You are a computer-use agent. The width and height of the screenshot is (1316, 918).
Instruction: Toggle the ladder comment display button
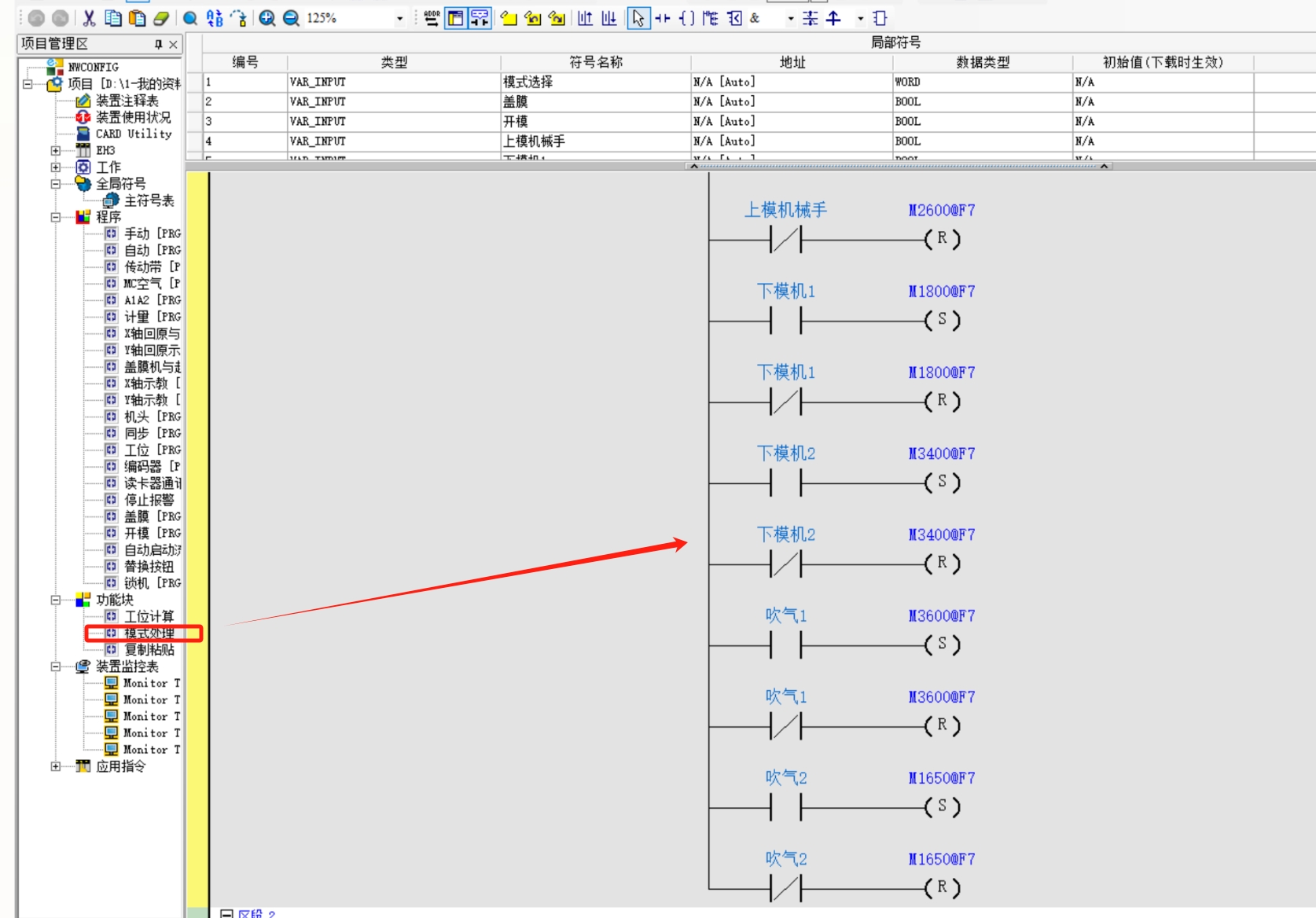[479, 18]
